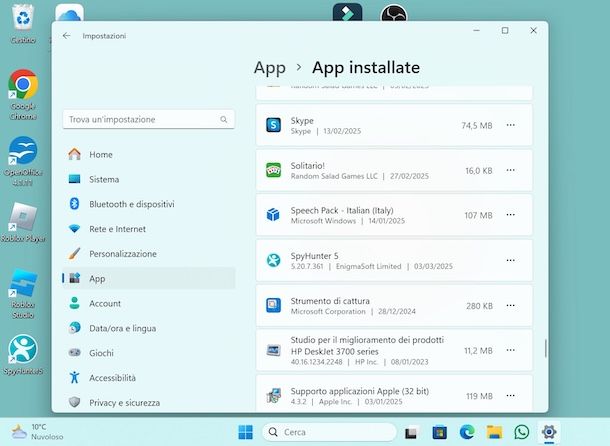The height and width of the screenshot is (446, 610).
Task: Click Strumento di cattura size 280 KB
Action: (479, 306)
